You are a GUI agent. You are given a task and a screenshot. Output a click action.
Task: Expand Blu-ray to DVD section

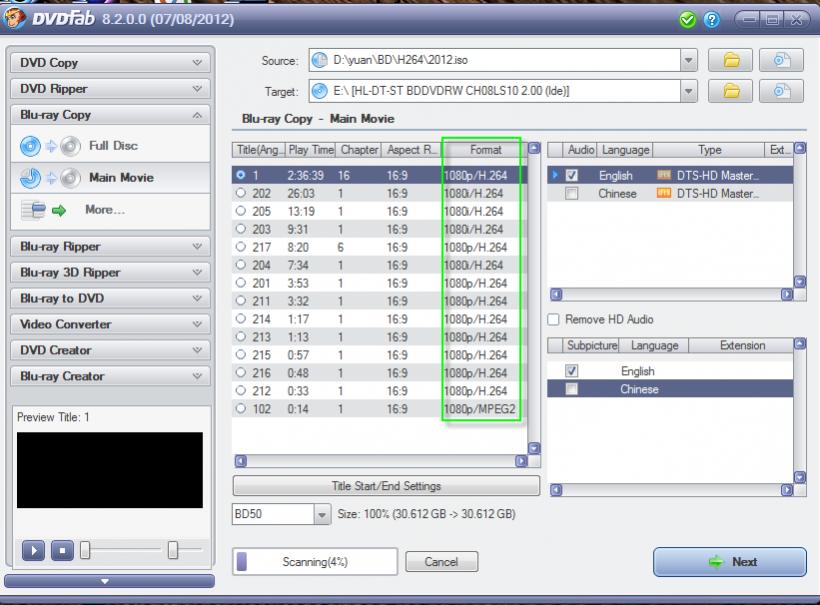(x=110, y=299)
